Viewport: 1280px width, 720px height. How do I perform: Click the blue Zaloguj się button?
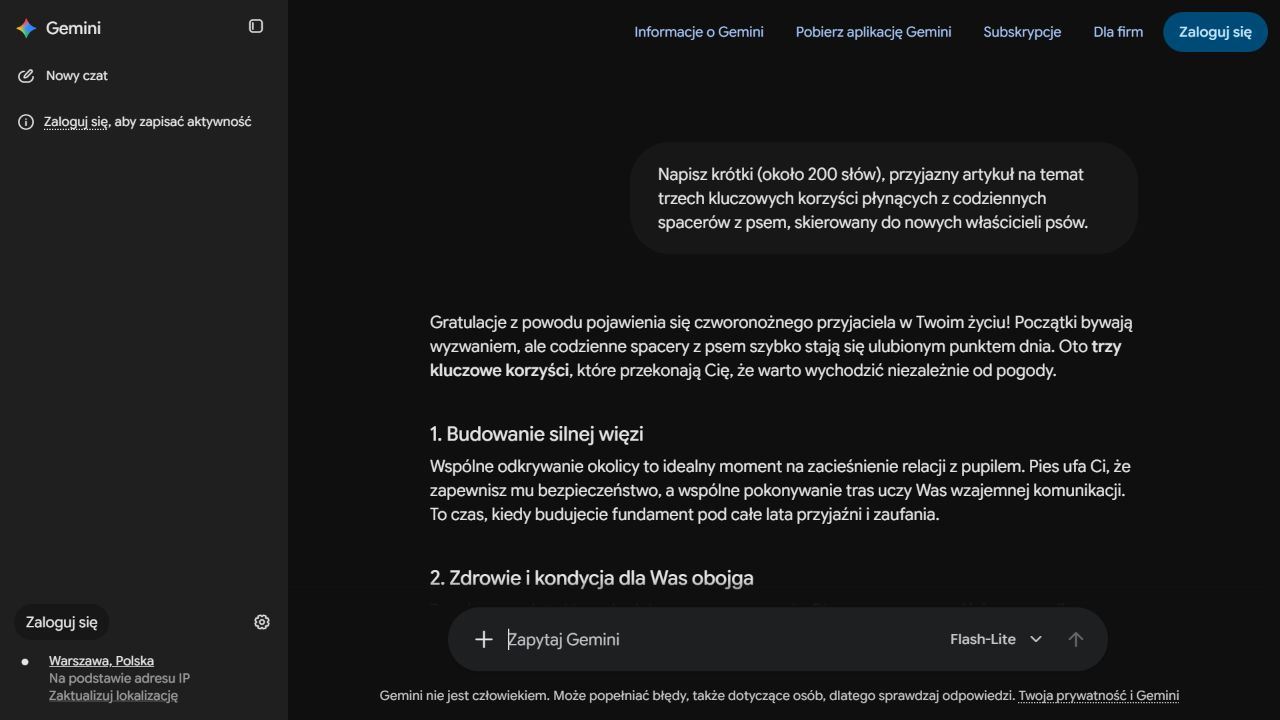point(1215,32)
